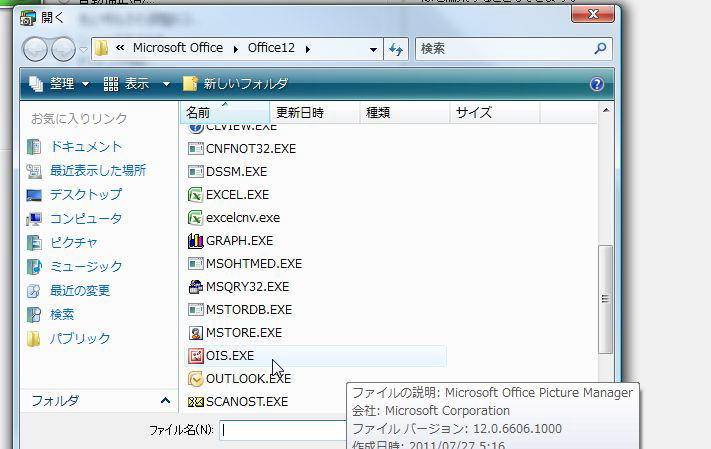Click the パブリック folder icon
This screenshot has width=711, height=449.
coord(33,339)
